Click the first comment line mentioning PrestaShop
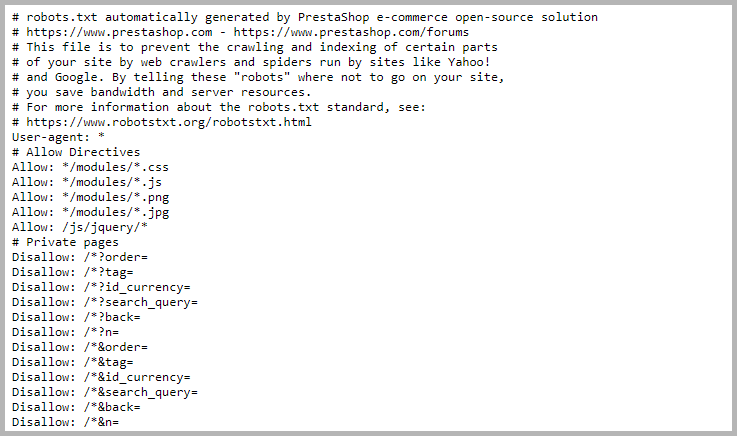The height and width of the screenshot is (436, 737). click(305, 17)
